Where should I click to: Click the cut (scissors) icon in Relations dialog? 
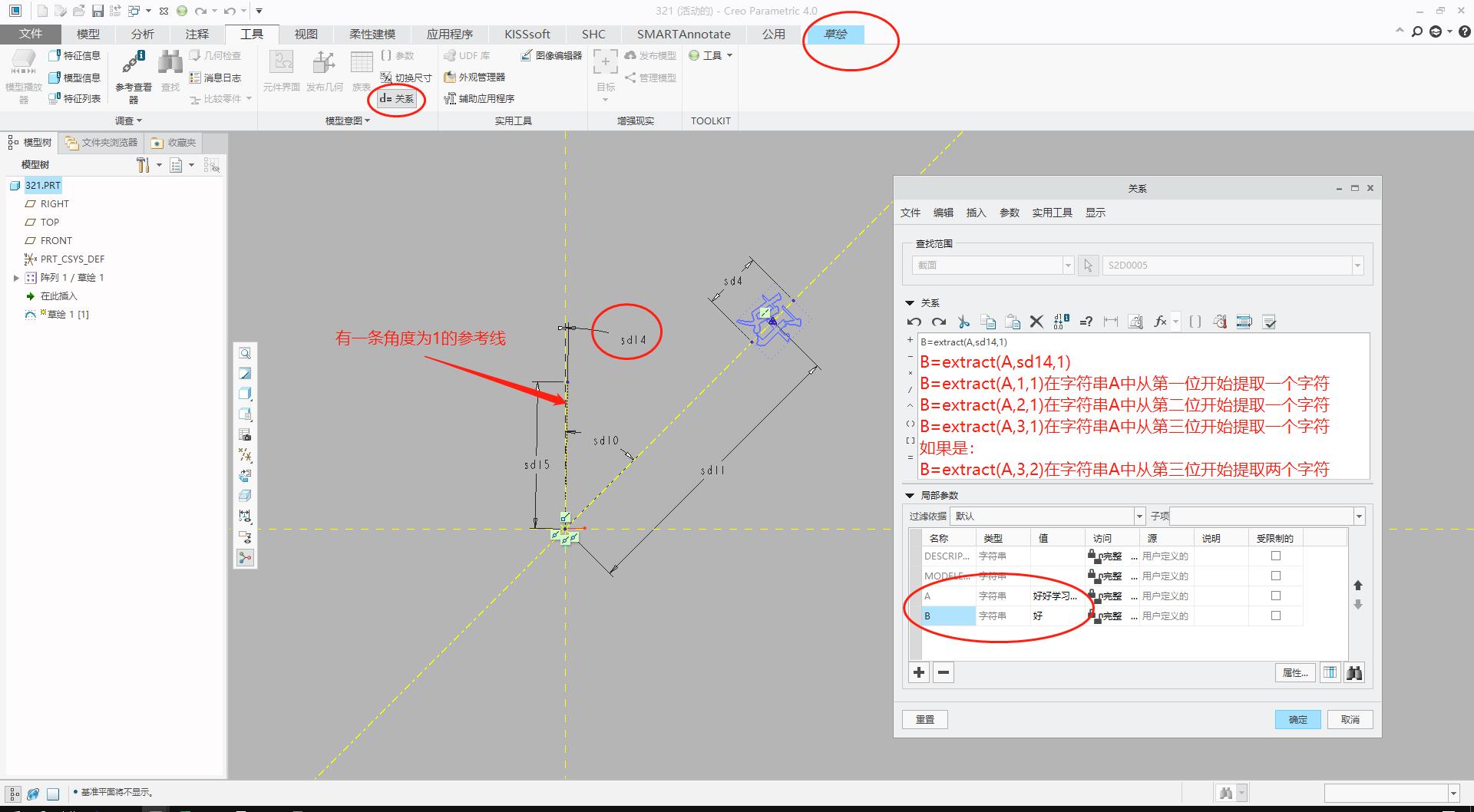click(x=963, y=322)
